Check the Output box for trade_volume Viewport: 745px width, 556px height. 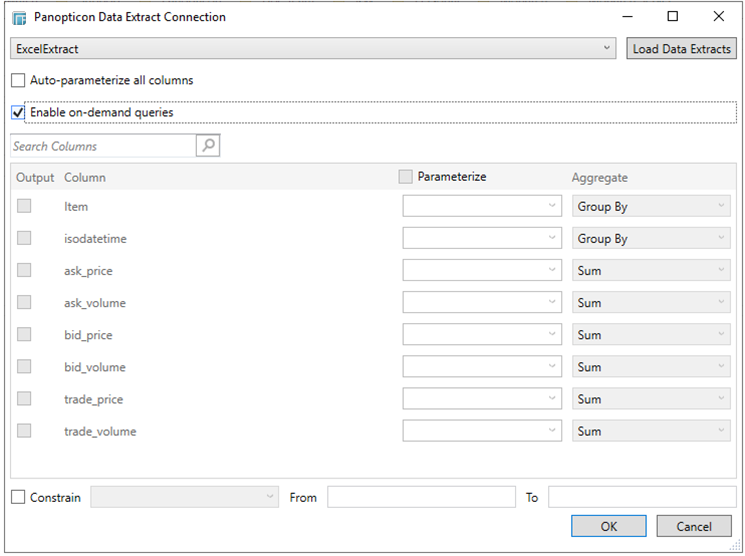click(x=24, y=431)
